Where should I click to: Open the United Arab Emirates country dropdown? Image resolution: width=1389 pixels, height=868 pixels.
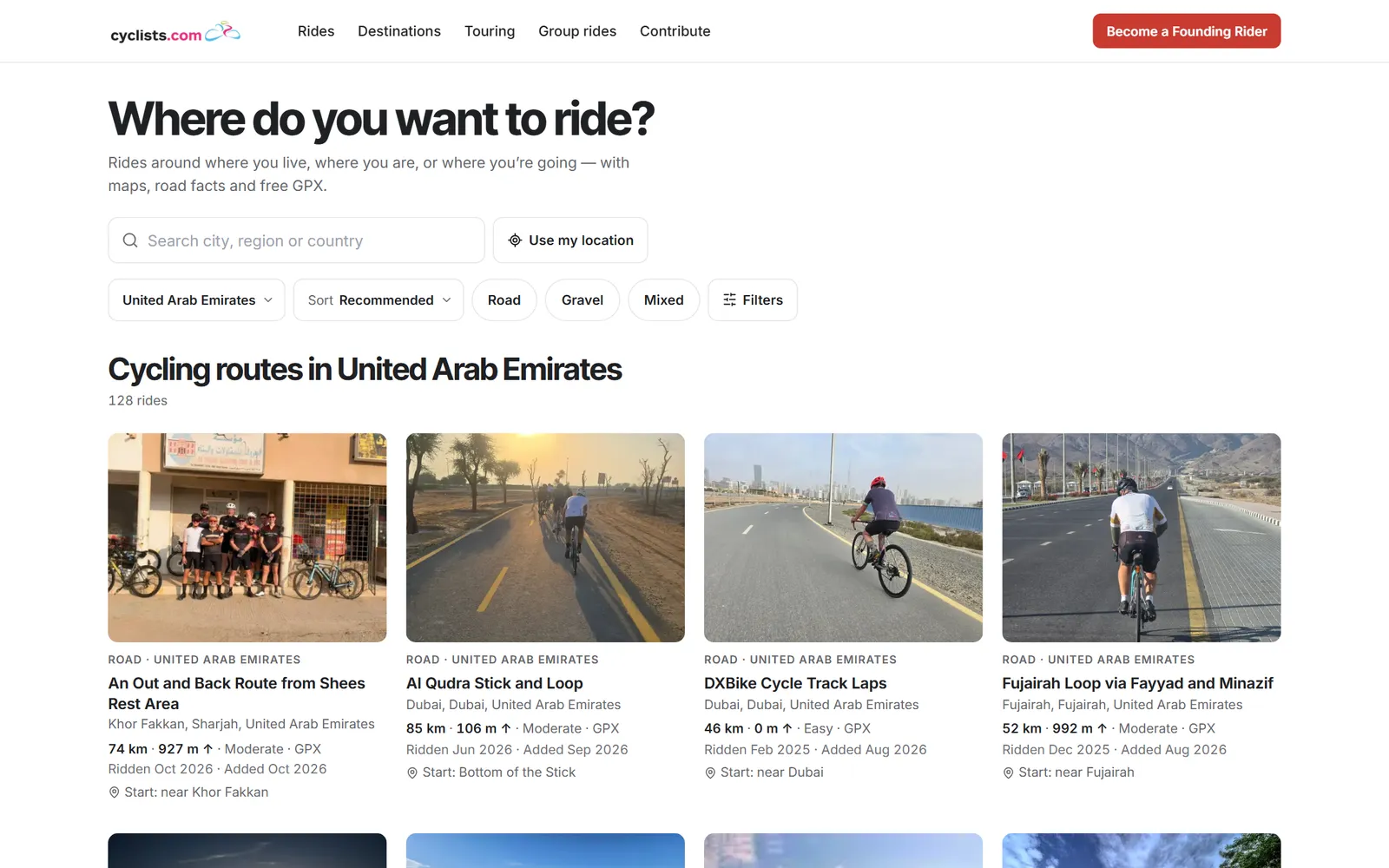(x=197, y=299)
